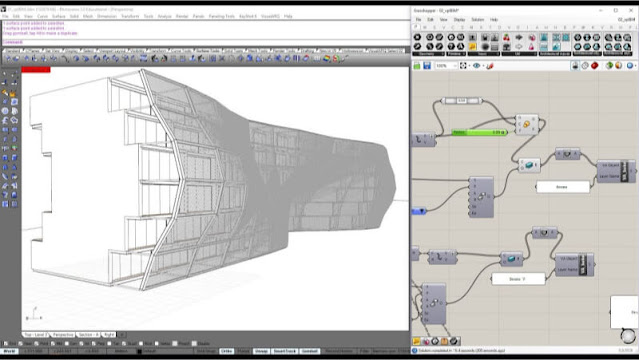Toggle the Knot osnap checkbox
Image resolution: width=639 pixels, height=360 pixels.
[141, 344]
